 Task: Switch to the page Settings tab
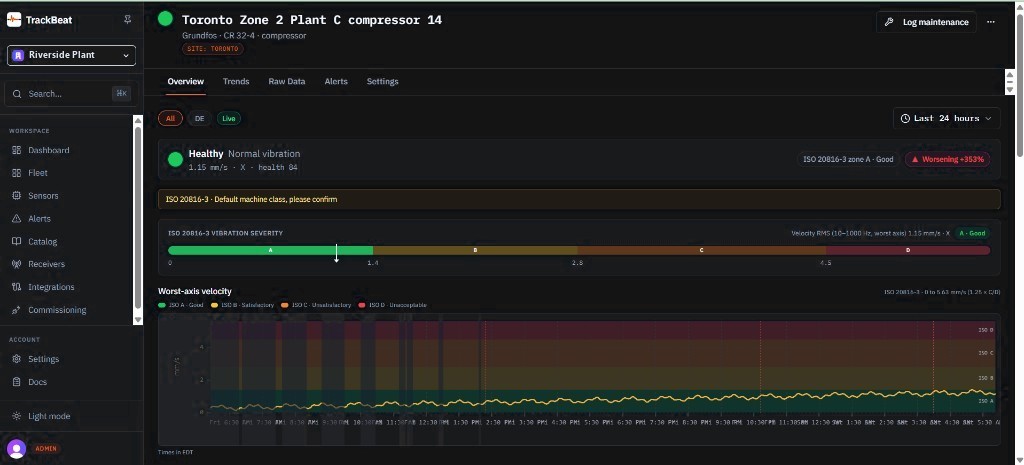382,82
